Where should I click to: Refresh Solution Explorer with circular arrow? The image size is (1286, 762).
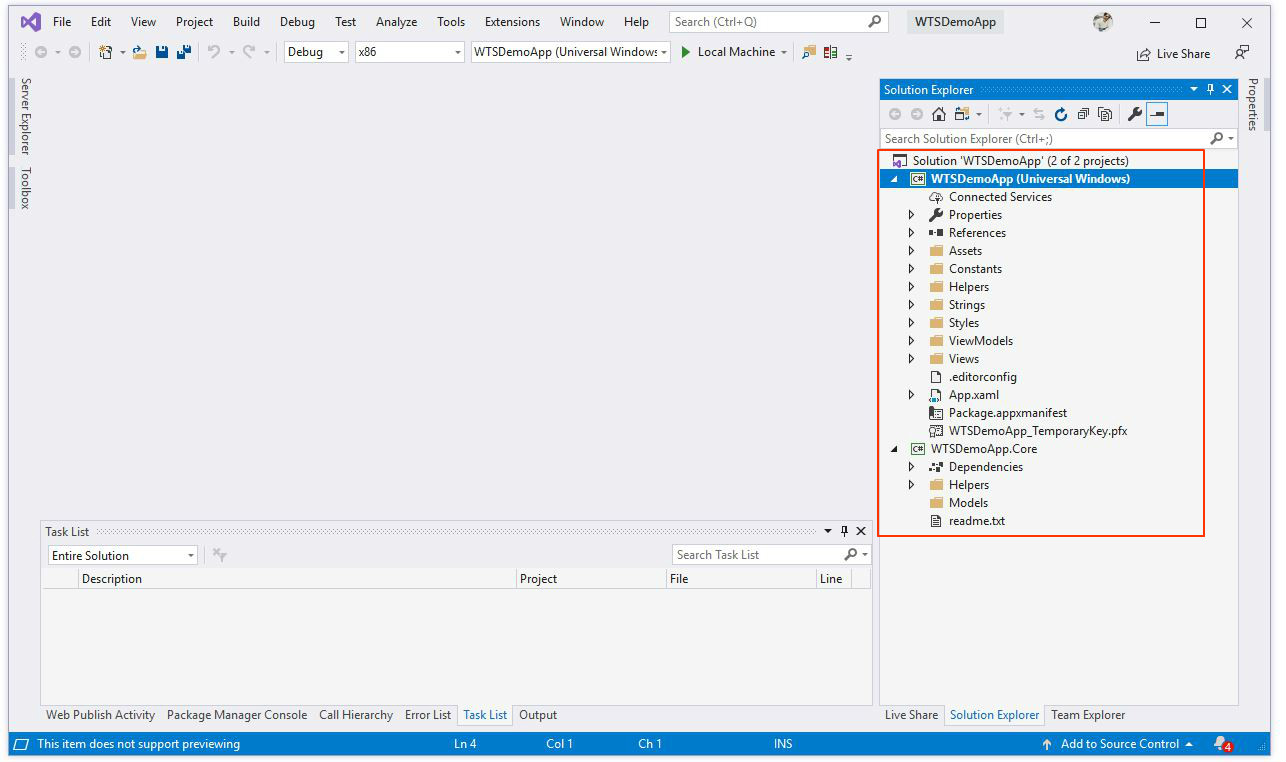(x=1061, y=114)
